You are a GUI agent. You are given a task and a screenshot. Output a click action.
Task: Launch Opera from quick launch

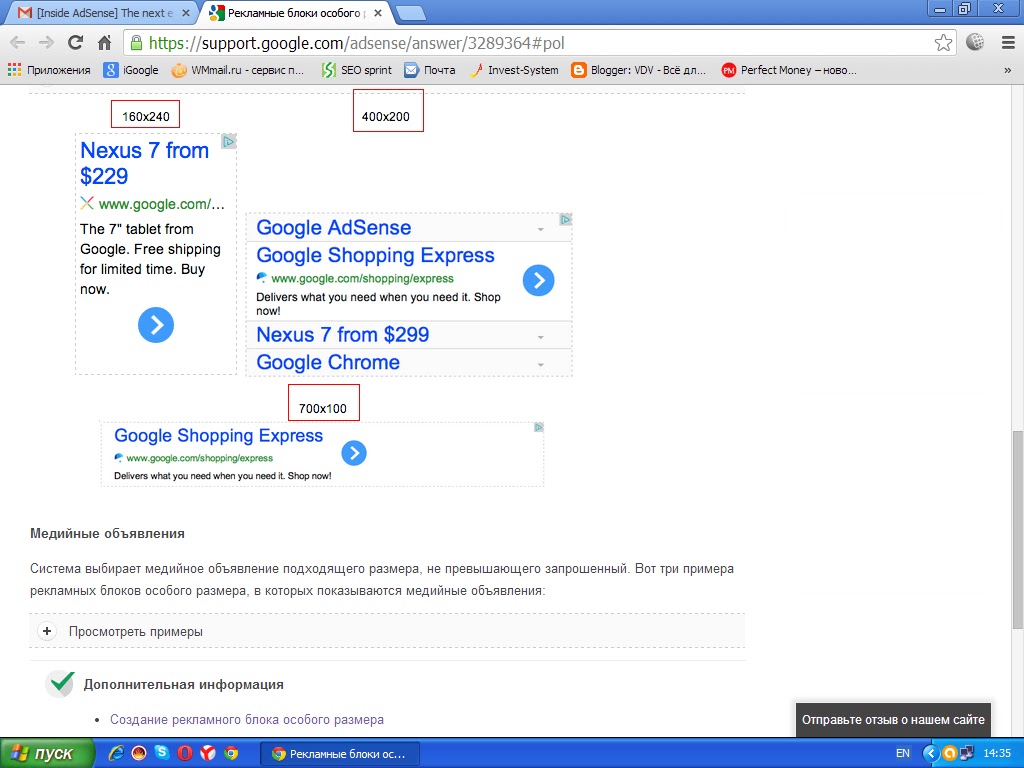[x=185, y=753]
